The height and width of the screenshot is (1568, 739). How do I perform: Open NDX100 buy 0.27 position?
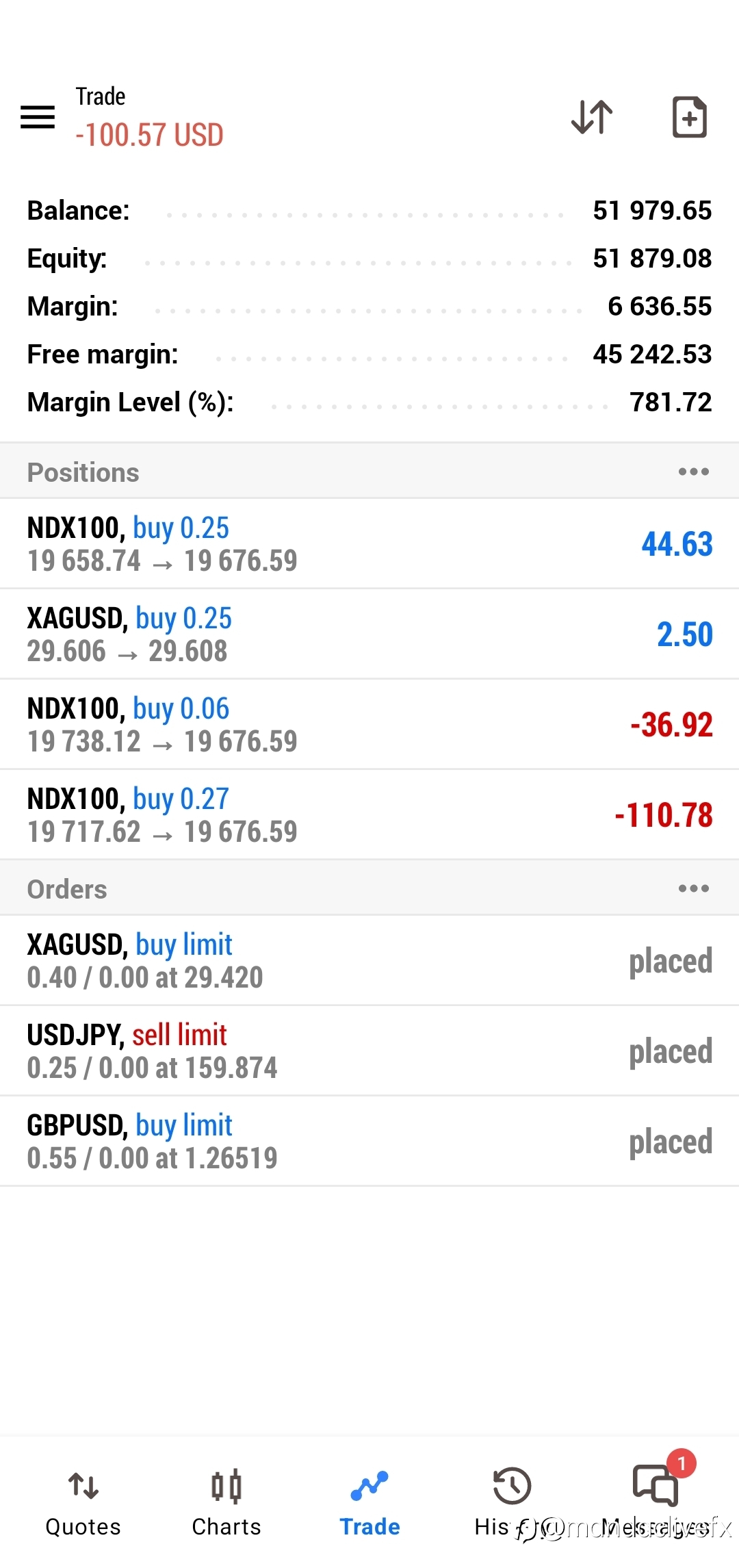(x=369, y=815)
